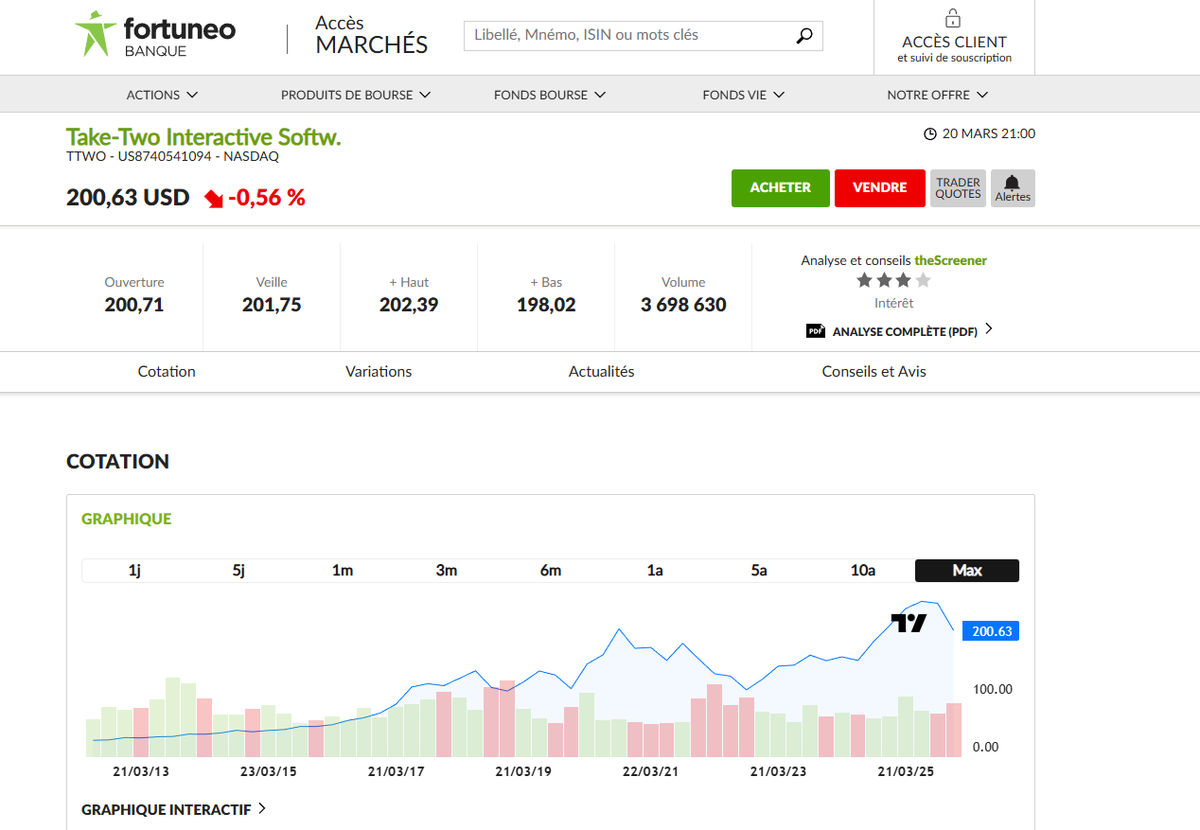This screenshot has height=830, width=1200.
Task: Click the Accès MARCHÉS heading link
Action: click(371, 35)
